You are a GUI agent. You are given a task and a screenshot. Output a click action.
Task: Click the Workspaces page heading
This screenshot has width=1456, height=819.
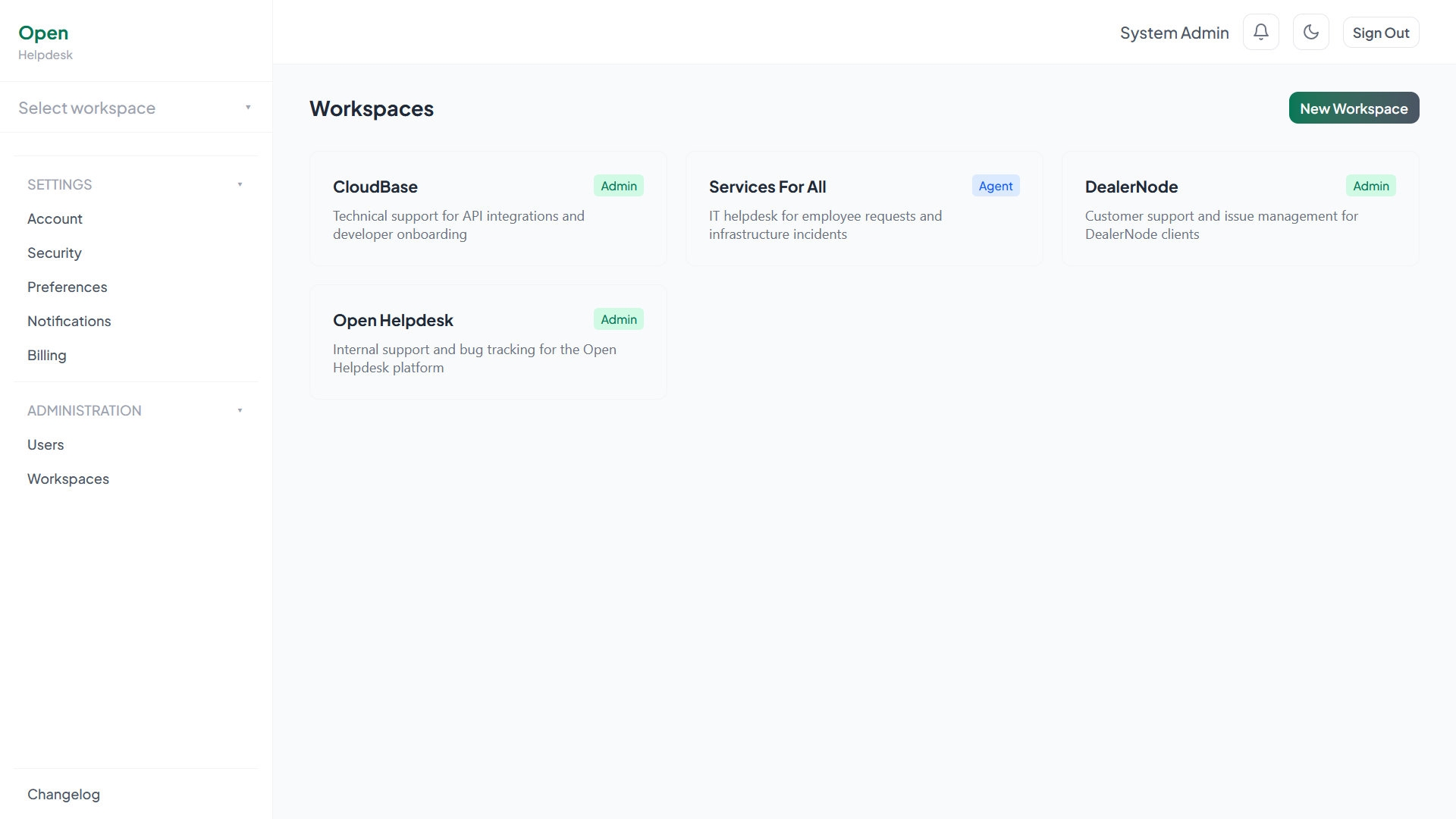pos(372,108)
